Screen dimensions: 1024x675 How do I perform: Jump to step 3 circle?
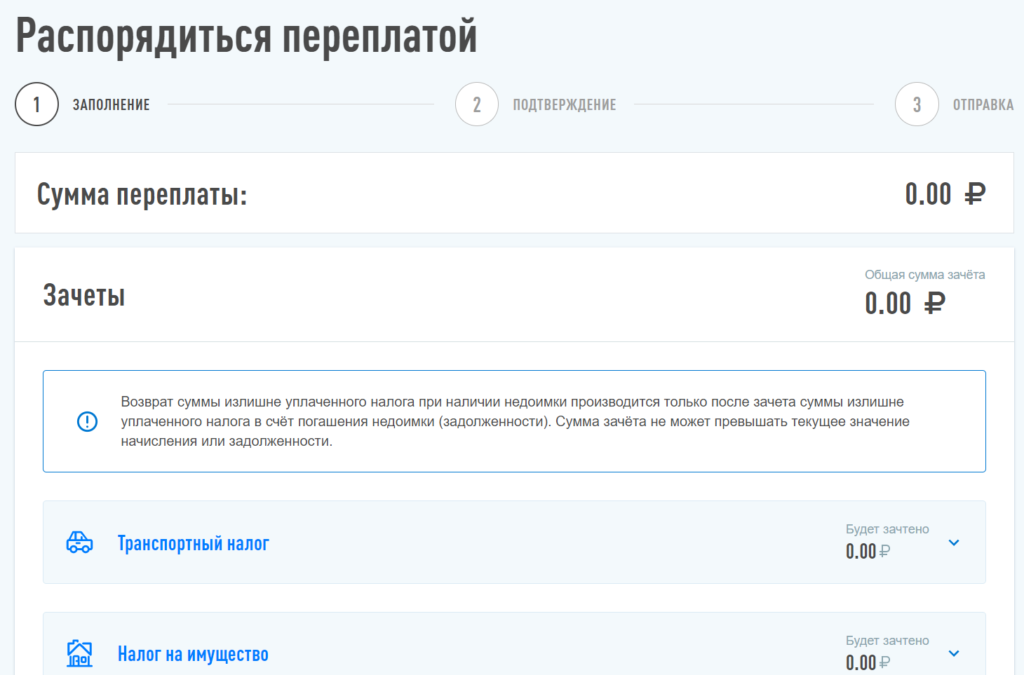click(x=917, y=104)
